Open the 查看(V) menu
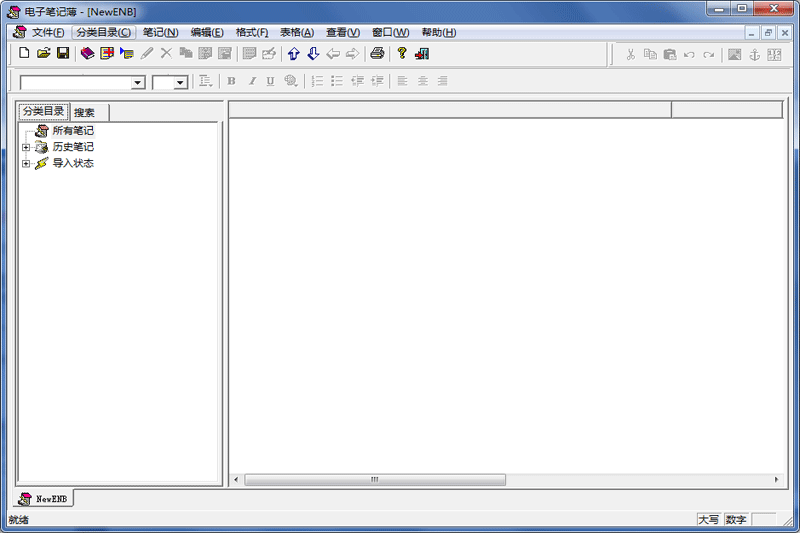 click(343, 33)
